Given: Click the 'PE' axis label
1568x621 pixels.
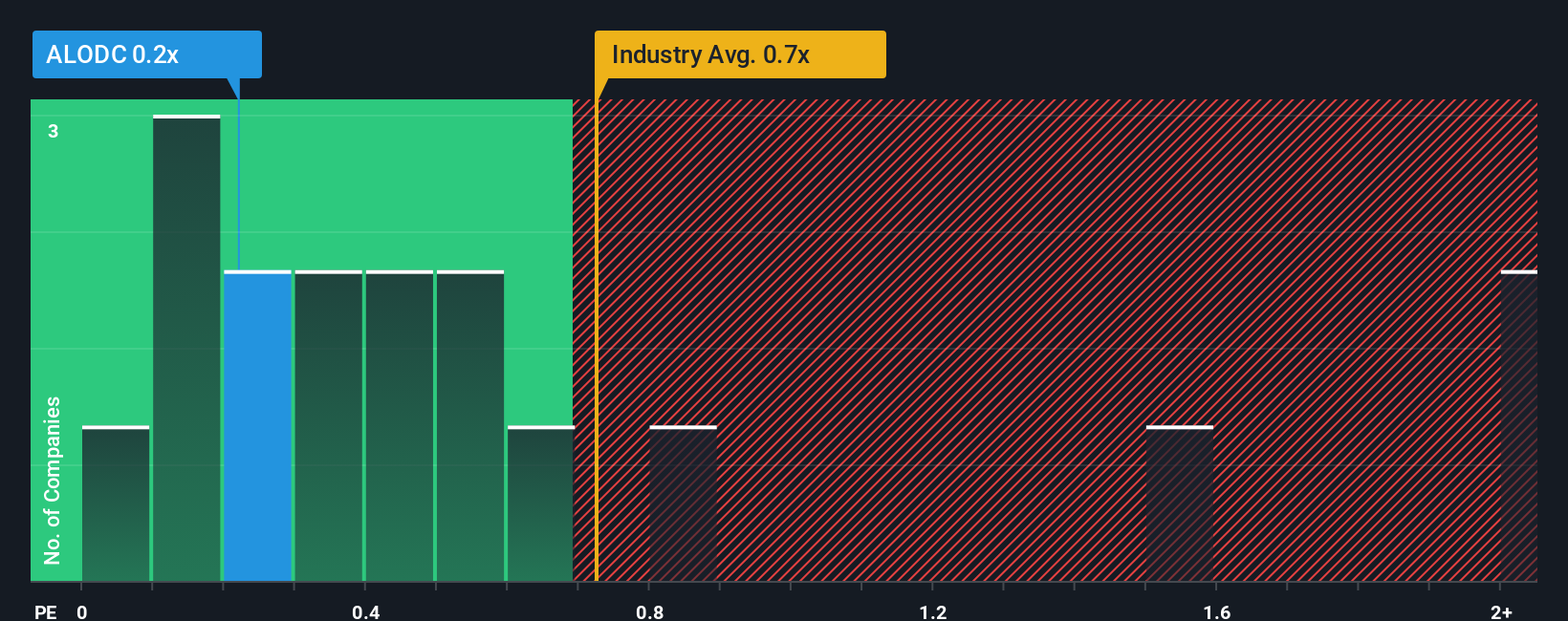Looking at the screenshot, I should [x=46, y=611].
